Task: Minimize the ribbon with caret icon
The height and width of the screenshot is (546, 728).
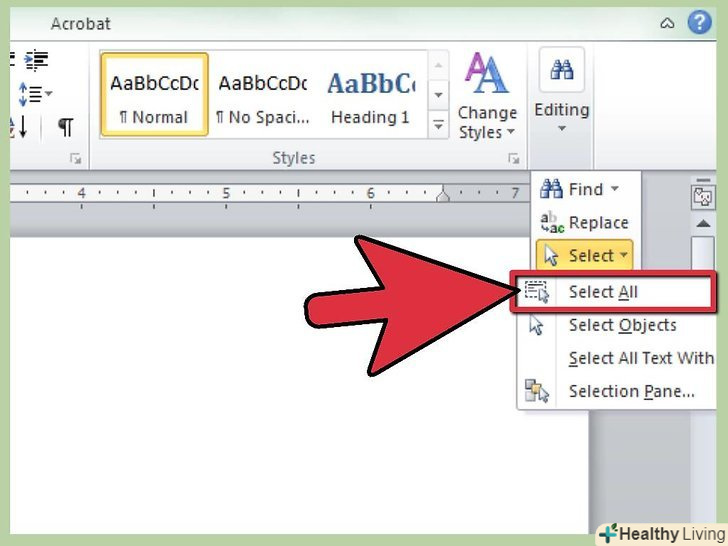Action: pos(667,23)
